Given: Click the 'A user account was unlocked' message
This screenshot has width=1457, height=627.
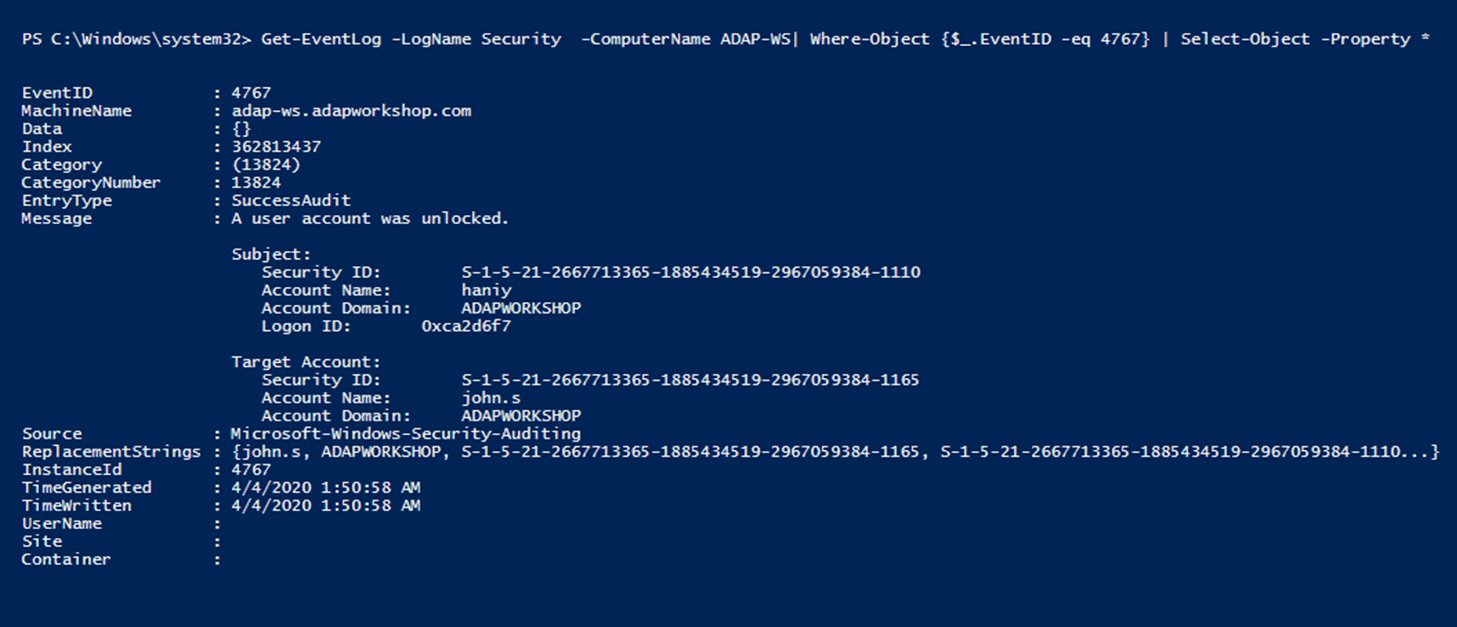Looking at the screenshot, I should [x=370, y=219].
